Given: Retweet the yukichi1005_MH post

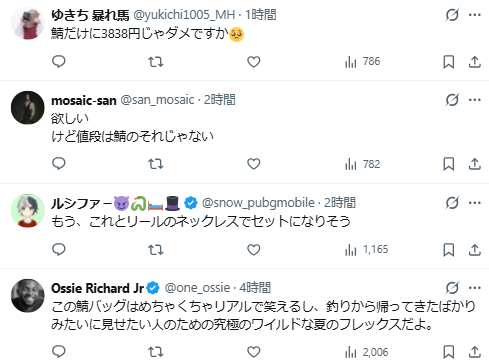Looking at the screenshot, I should pyautogui.click(x=156, y=62).
